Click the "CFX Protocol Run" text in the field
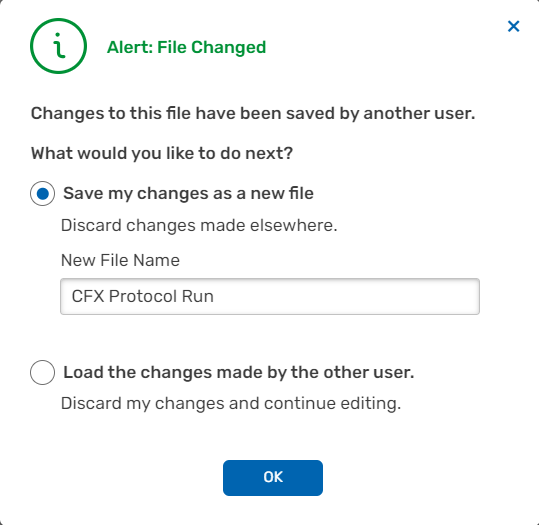The image size is (539, 525). pyautogui.click(x=143, y=296)
